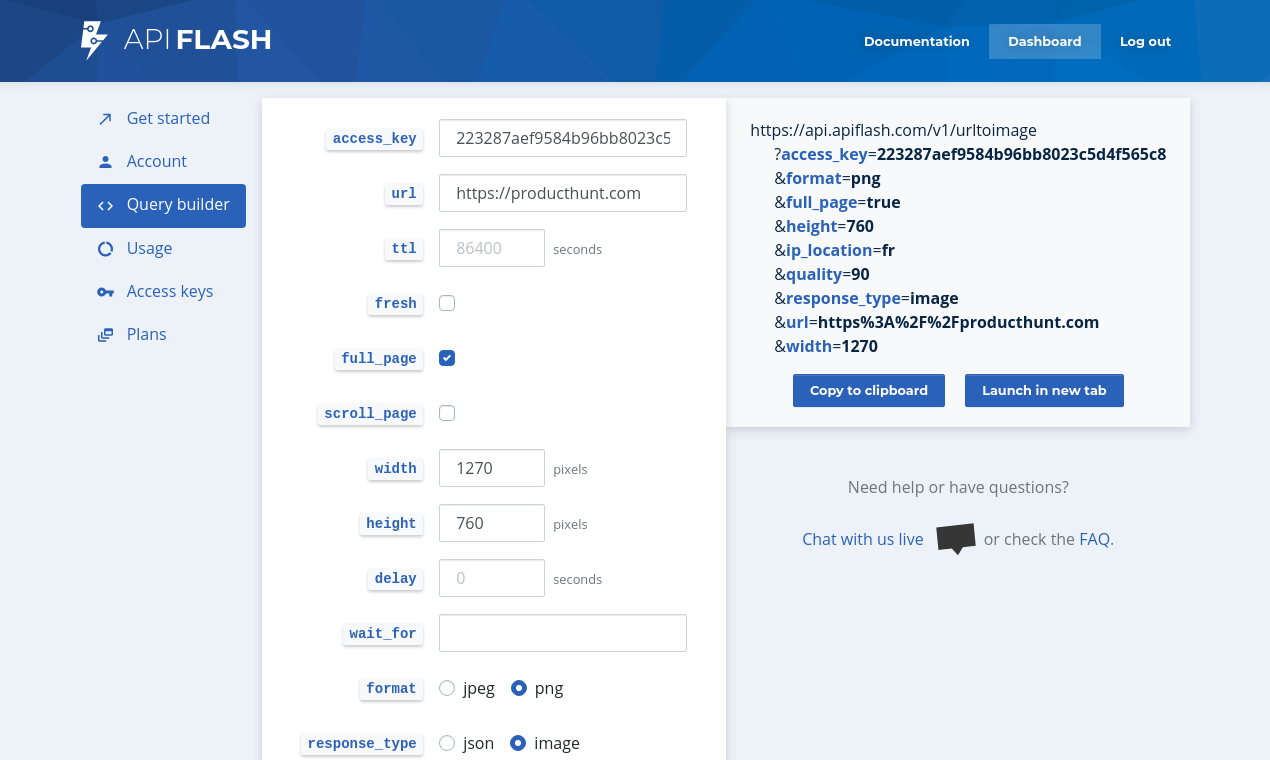The width and height of the screenshot is (1270, 760).
Task: Open Account via the person icon
Action: click(x=104, y=161)
